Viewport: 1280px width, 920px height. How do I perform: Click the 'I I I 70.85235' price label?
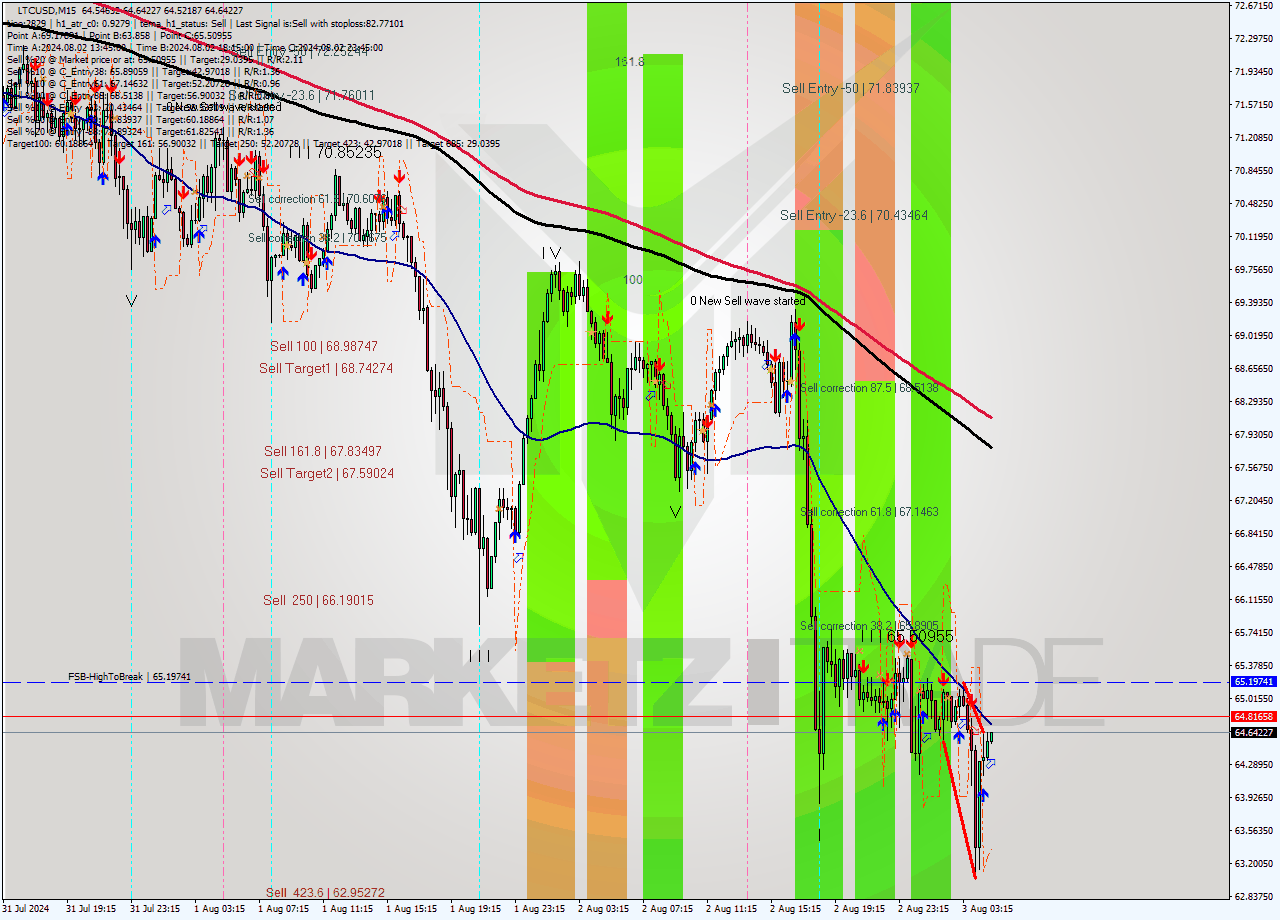click(x=335, y=153)
